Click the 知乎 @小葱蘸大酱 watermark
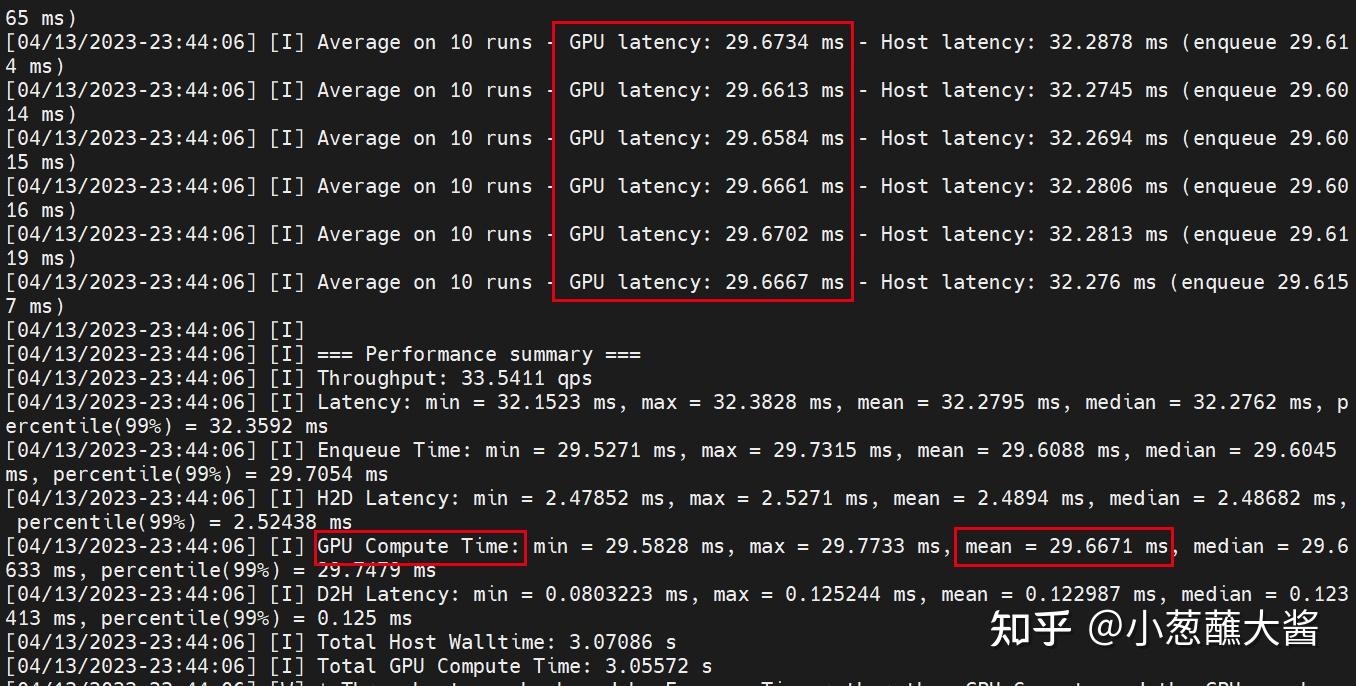1356x686 pixels. click(1154, 628)
